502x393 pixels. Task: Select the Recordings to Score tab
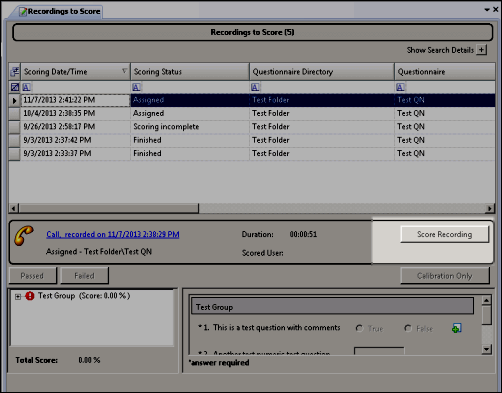coord(60,11)
